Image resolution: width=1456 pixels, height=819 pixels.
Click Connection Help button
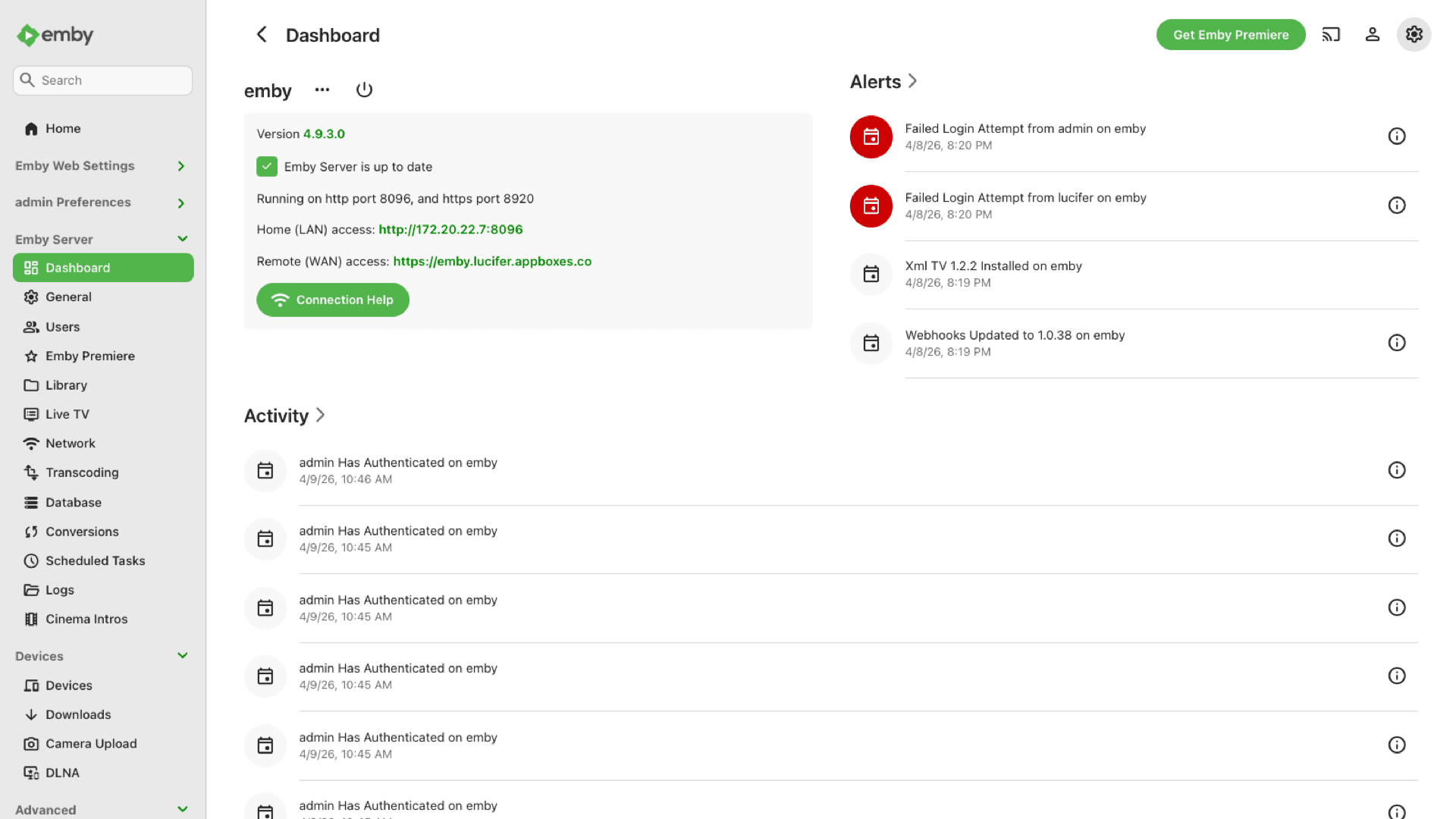coord(333,300)
